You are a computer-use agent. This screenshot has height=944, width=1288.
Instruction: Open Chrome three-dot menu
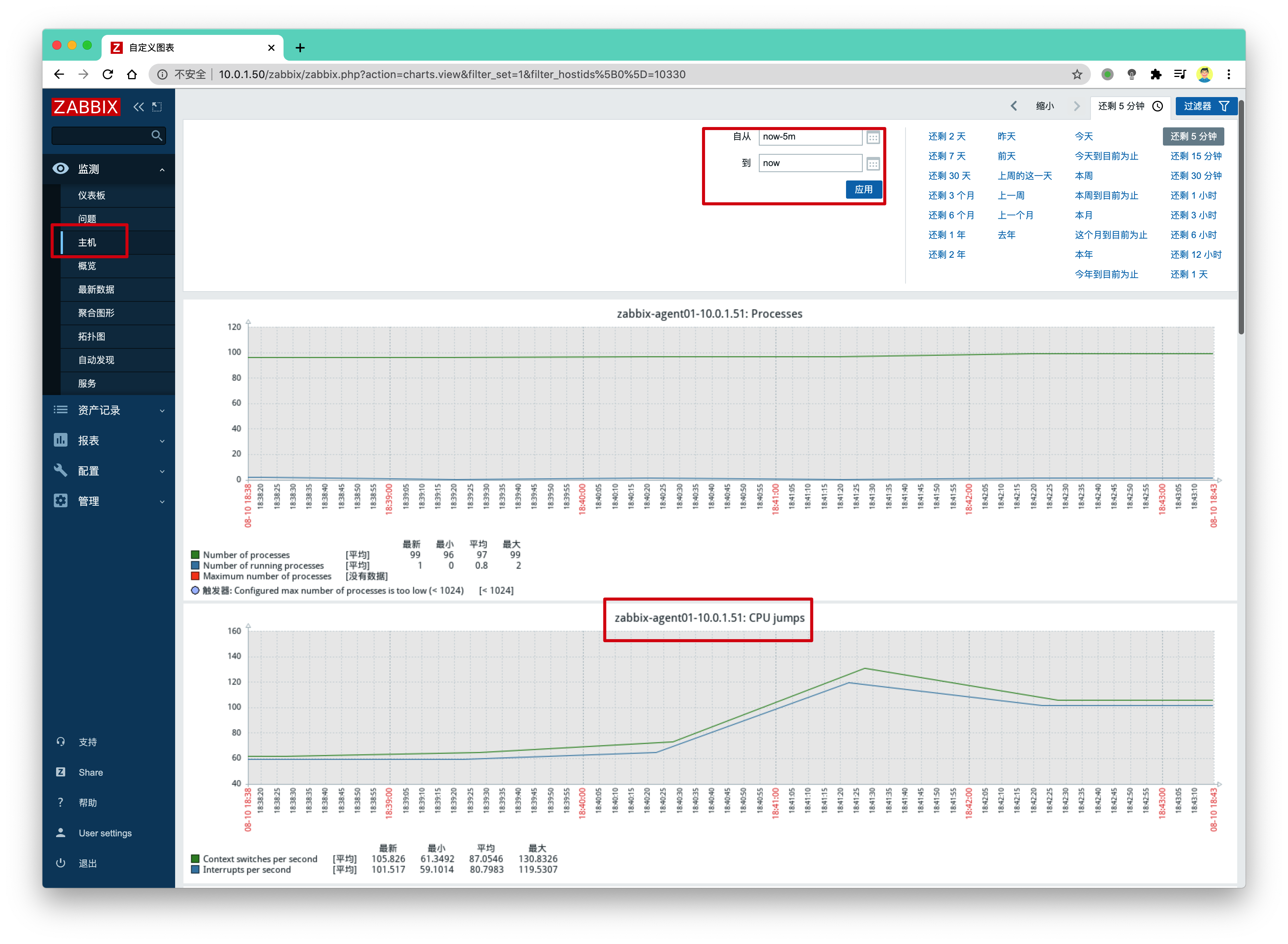tap(1228, 74)
